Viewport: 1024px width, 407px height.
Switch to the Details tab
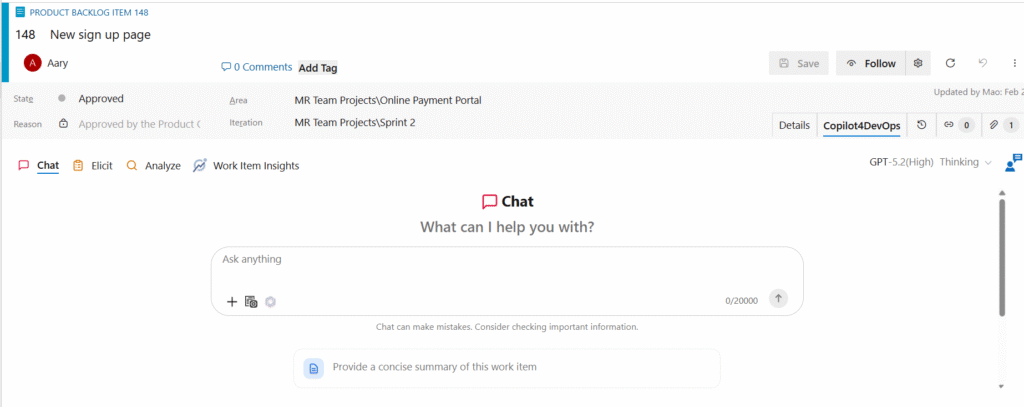[794, 125]
